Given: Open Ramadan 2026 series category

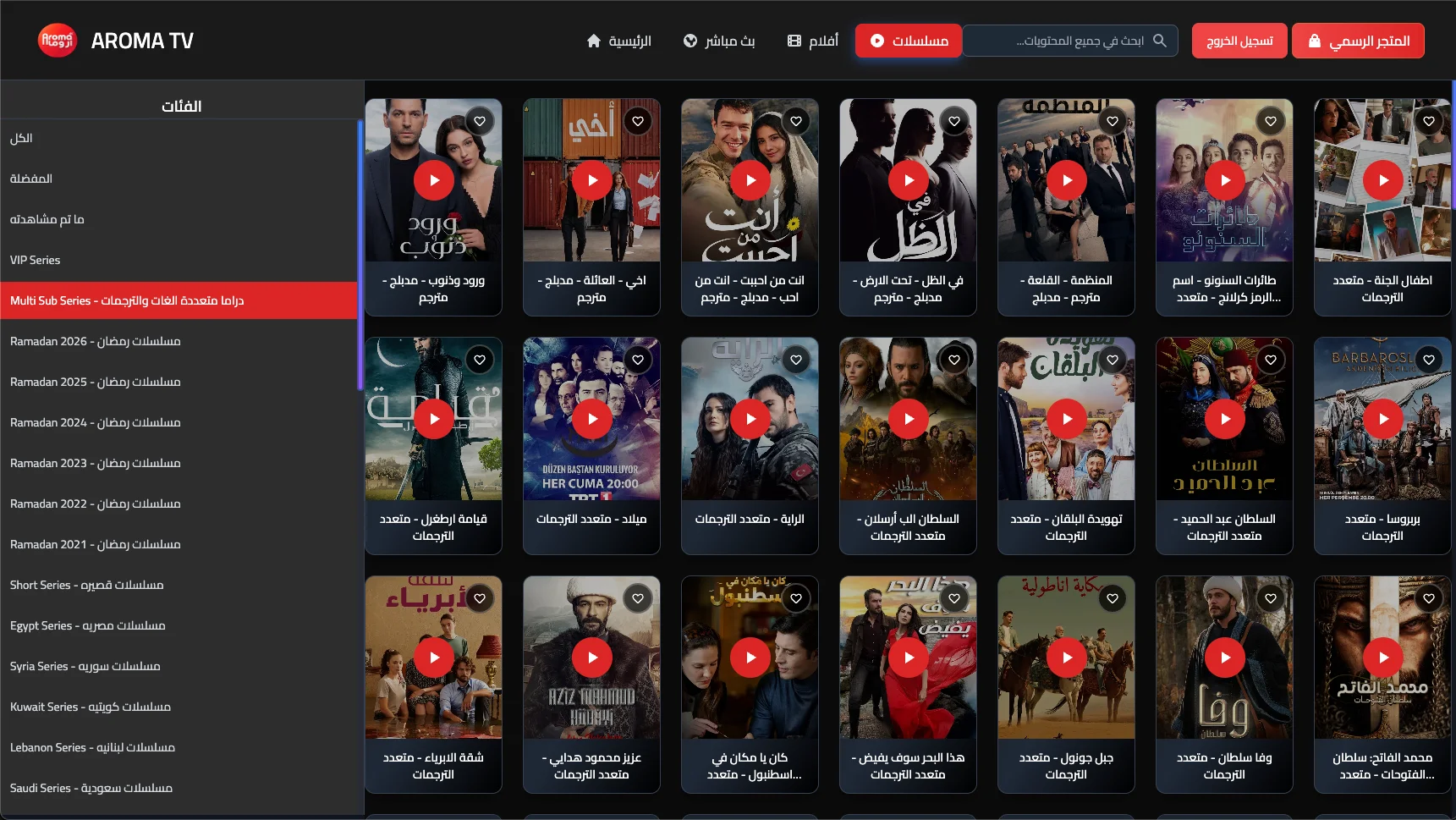Looking at the screenshot, I should tap(179, 341).
